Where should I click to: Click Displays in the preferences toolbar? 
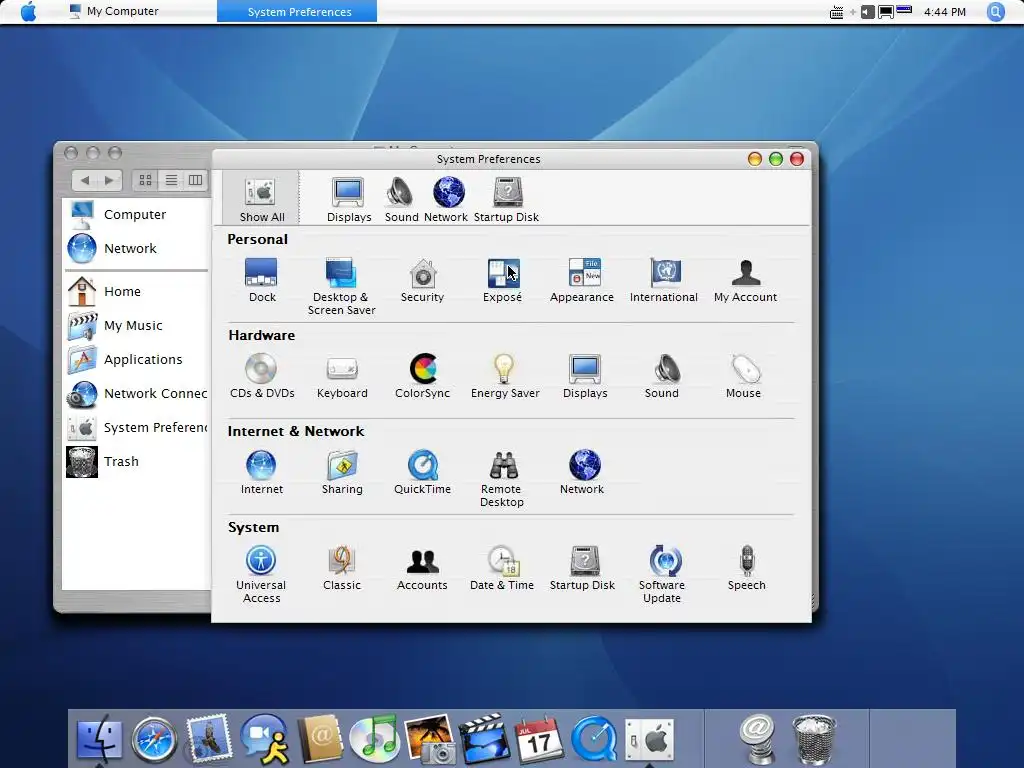[x=349, y=199]
